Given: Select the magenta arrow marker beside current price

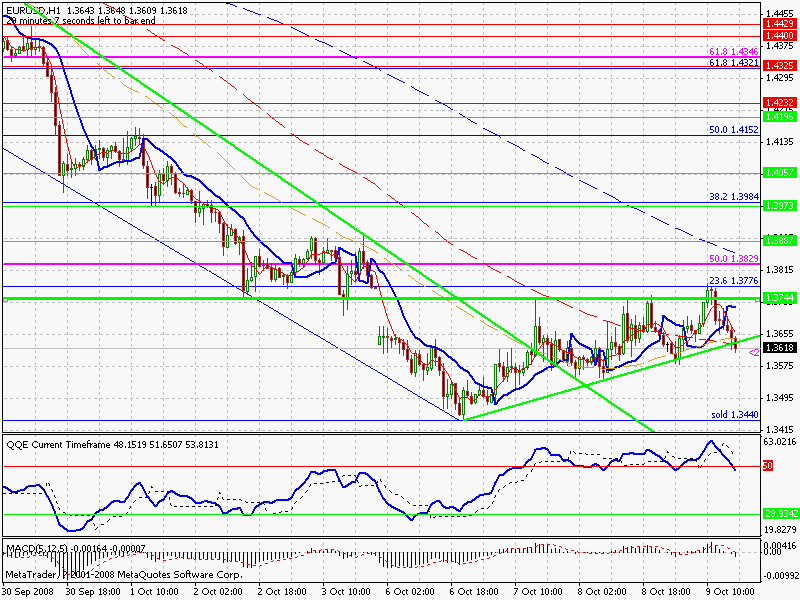Looking at the screenshot, I should (x=754, y=353).
